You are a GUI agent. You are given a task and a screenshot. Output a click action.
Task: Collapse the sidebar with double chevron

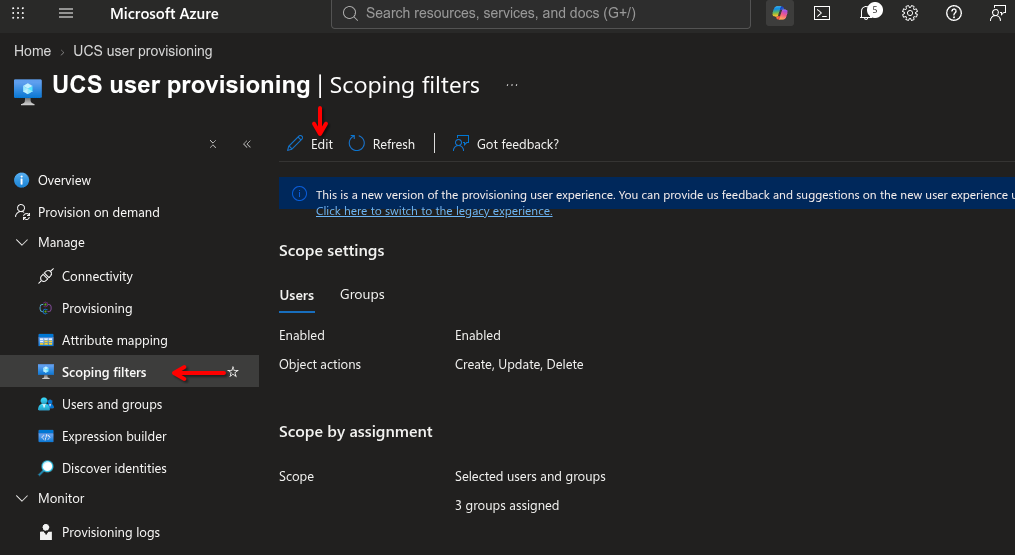247,144
